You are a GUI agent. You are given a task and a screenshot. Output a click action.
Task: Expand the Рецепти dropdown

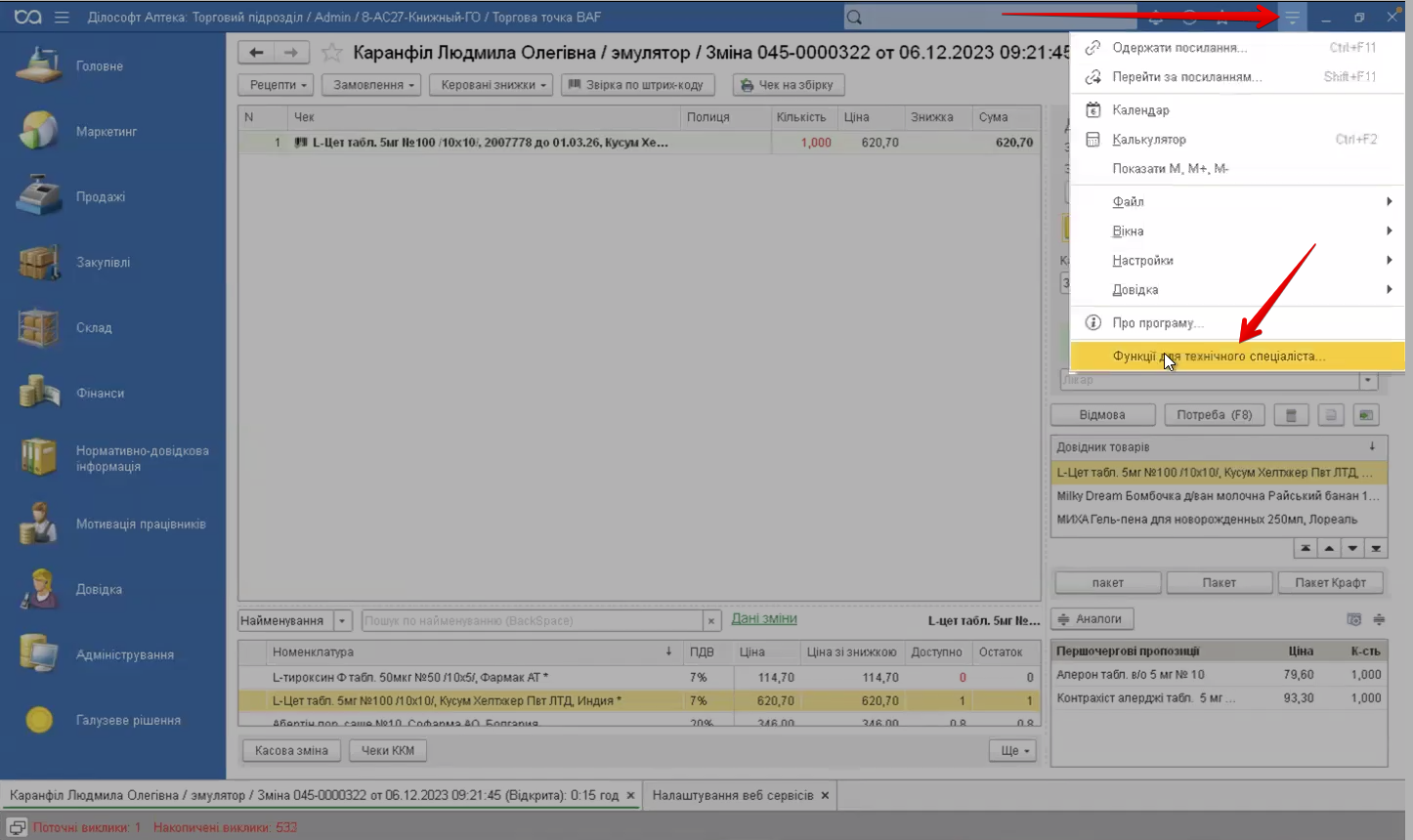pos(277,85)
